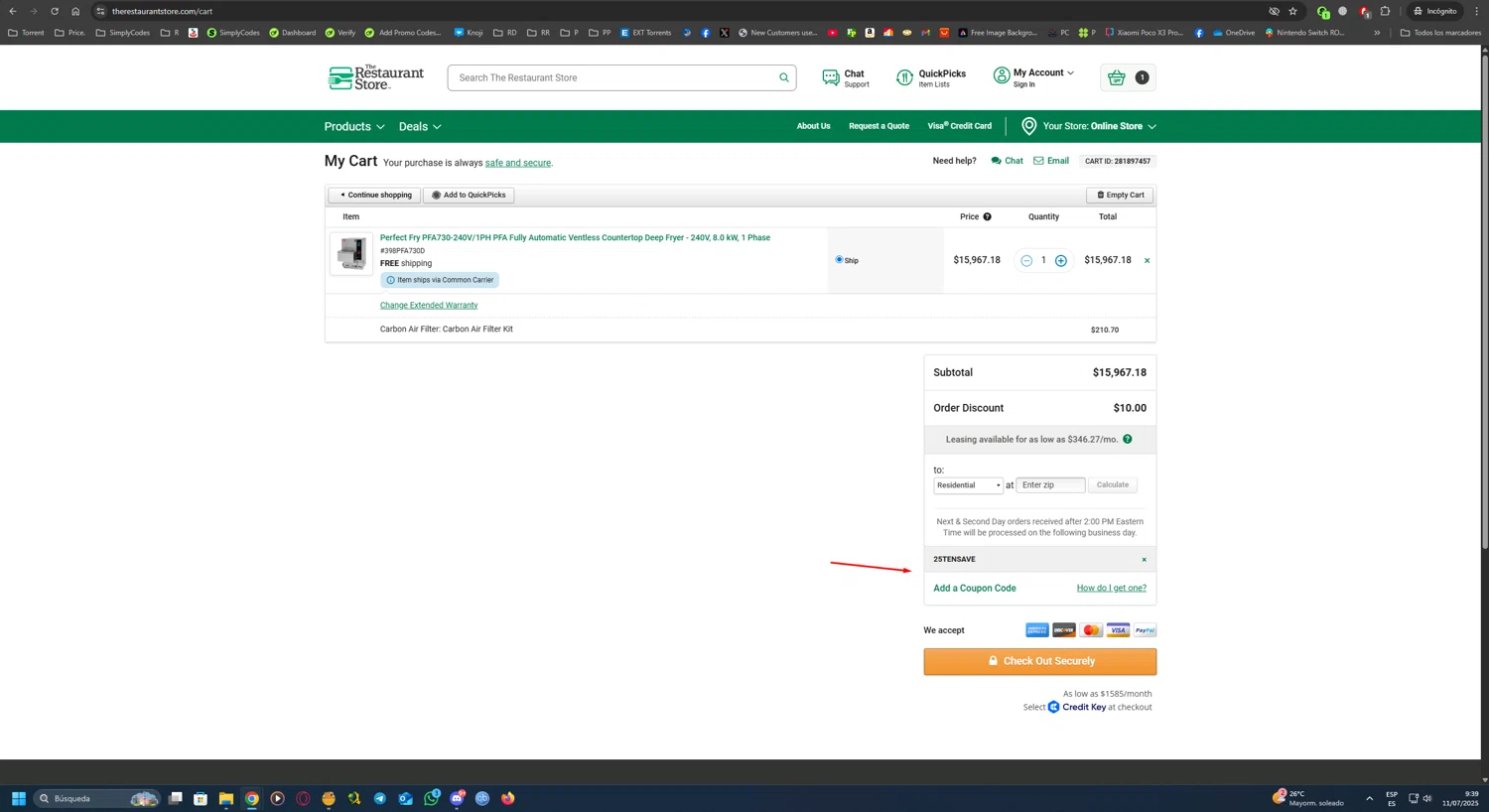Remove the 25TENSAVE coupon code
The image size is (1489, 812).
pos(1144,560)
